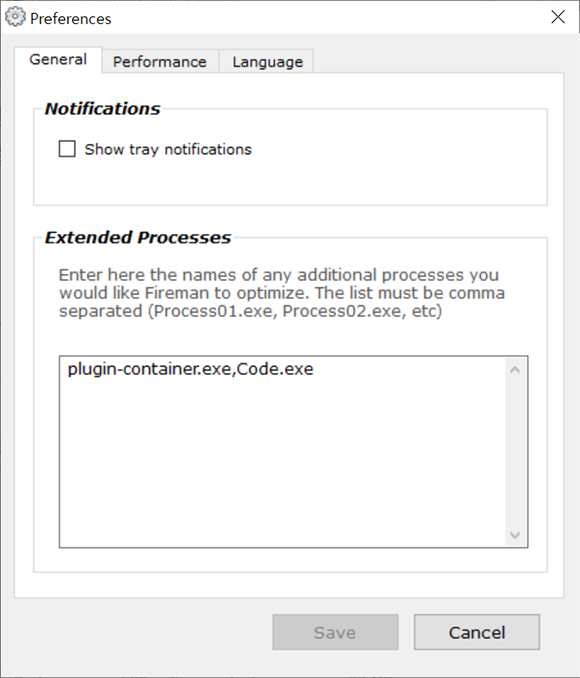Click the Fireman optimize instructions text
Screen dimensions: 580x678
pyautogui.click(x=282, y=293)
